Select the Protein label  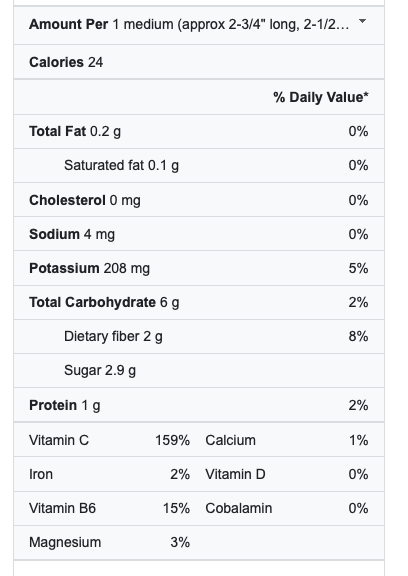tap(53, 405)
